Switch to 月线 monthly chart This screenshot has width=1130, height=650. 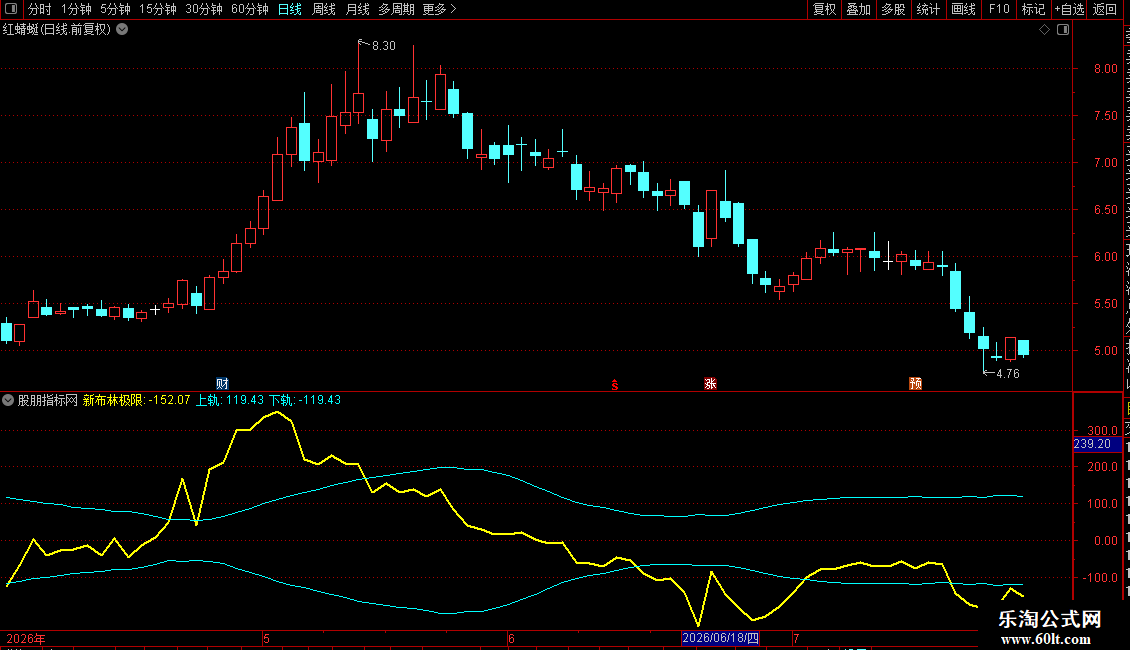click(x=357, y=9)
